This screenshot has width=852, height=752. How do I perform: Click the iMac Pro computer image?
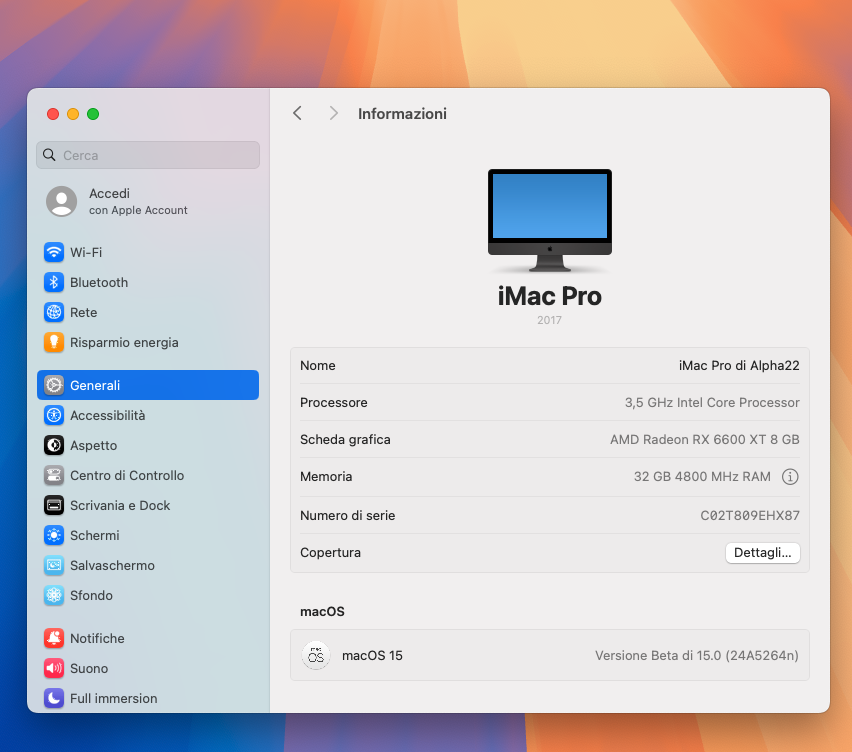549,220
